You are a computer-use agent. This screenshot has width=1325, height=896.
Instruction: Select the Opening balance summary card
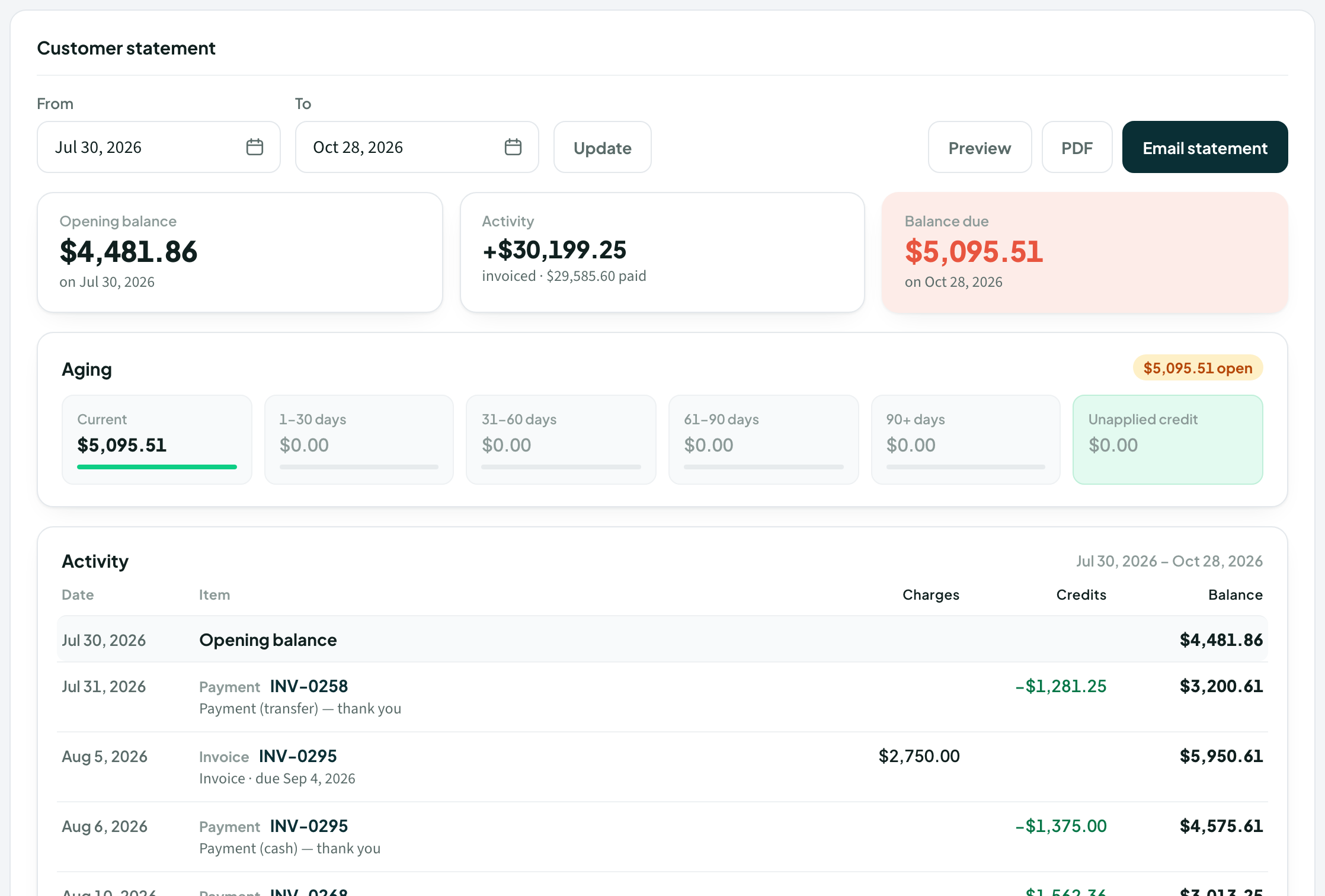240,252
